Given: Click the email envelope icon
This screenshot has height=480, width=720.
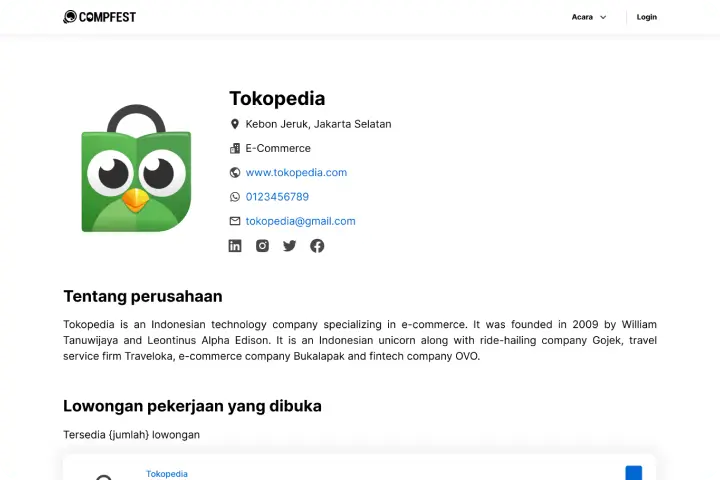Looking at the screenshot, I should click(x=235, y=221).
